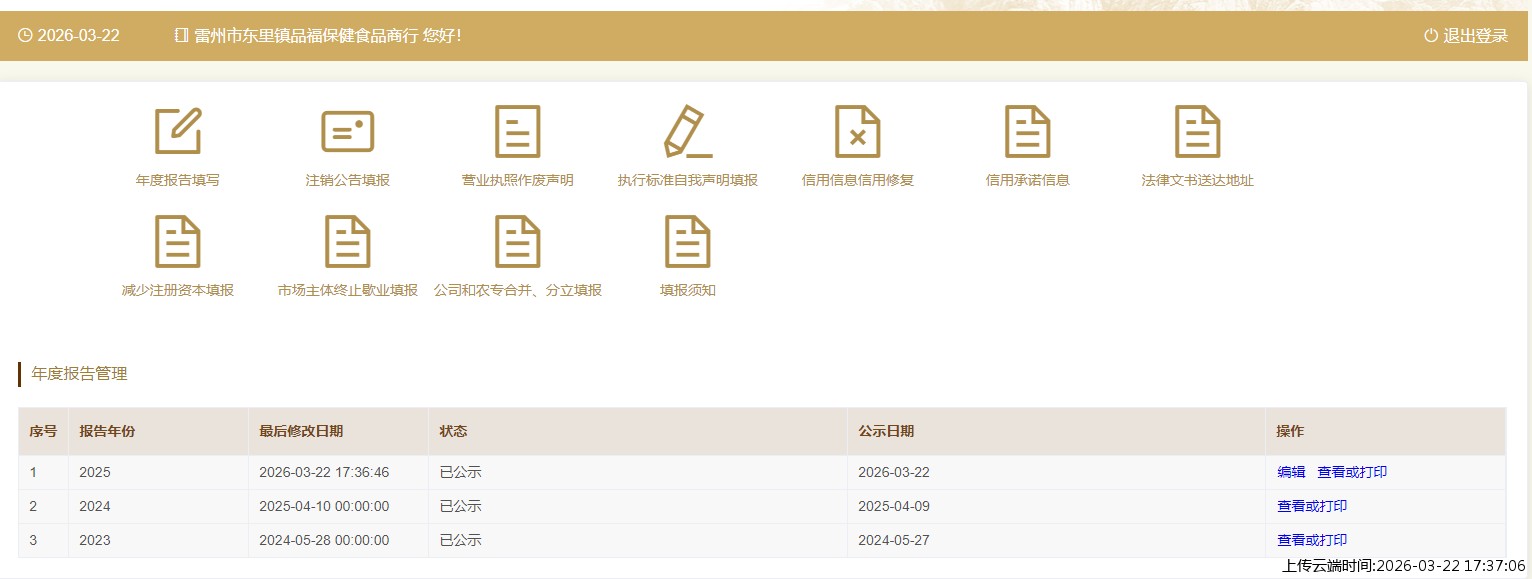Click the 注销公告填报 icon
Image resolution: width=1532 pixels, height=579 pixels.
[x=347, y=131]
